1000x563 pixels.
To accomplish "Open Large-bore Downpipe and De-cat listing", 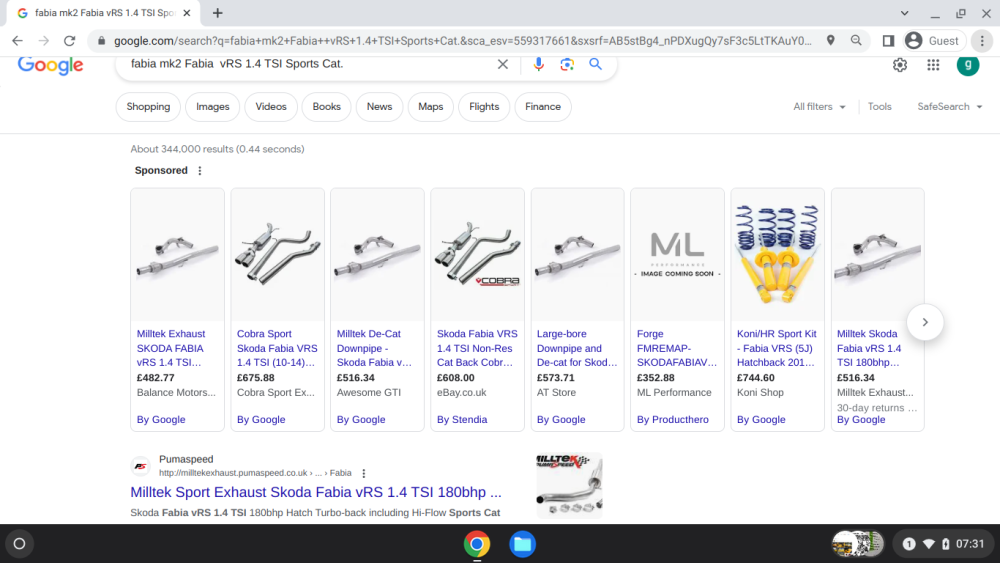I will click(x=577, y=348).
